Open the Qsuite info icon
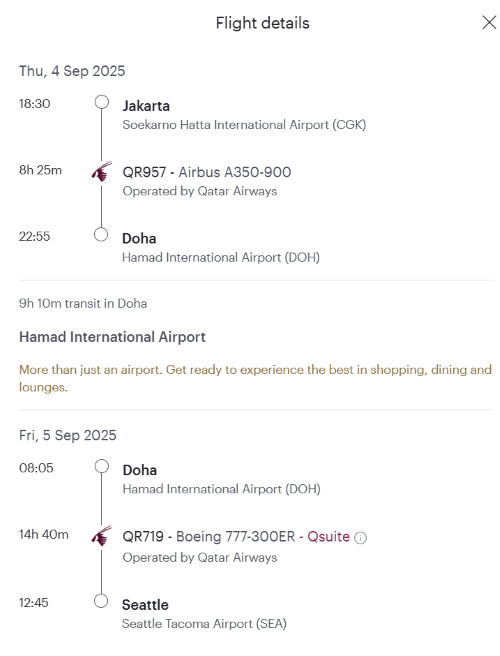 point(360,538)
